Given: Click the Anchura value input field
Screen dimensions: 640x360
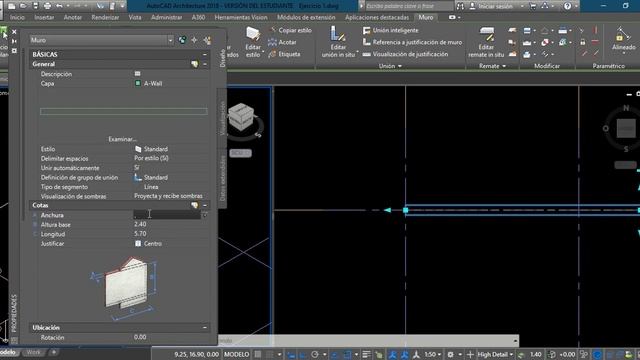Looking at the screenshot, I should coord(167,215).
